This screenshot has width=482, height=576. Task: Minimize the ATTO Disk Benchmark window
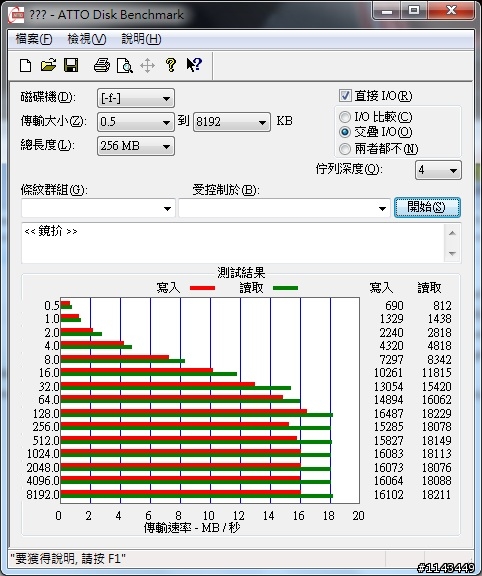coord(386,11)
